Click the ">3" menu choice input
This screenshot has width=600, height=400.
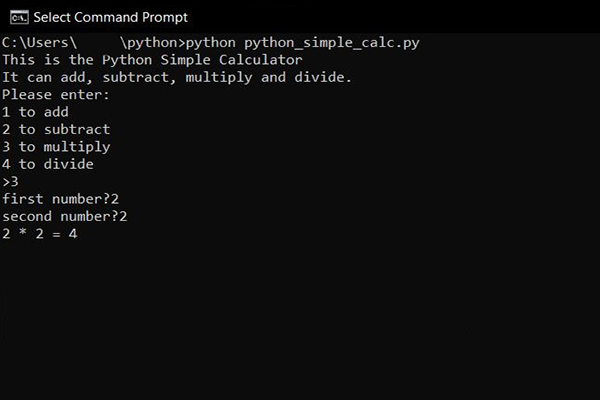10,181
